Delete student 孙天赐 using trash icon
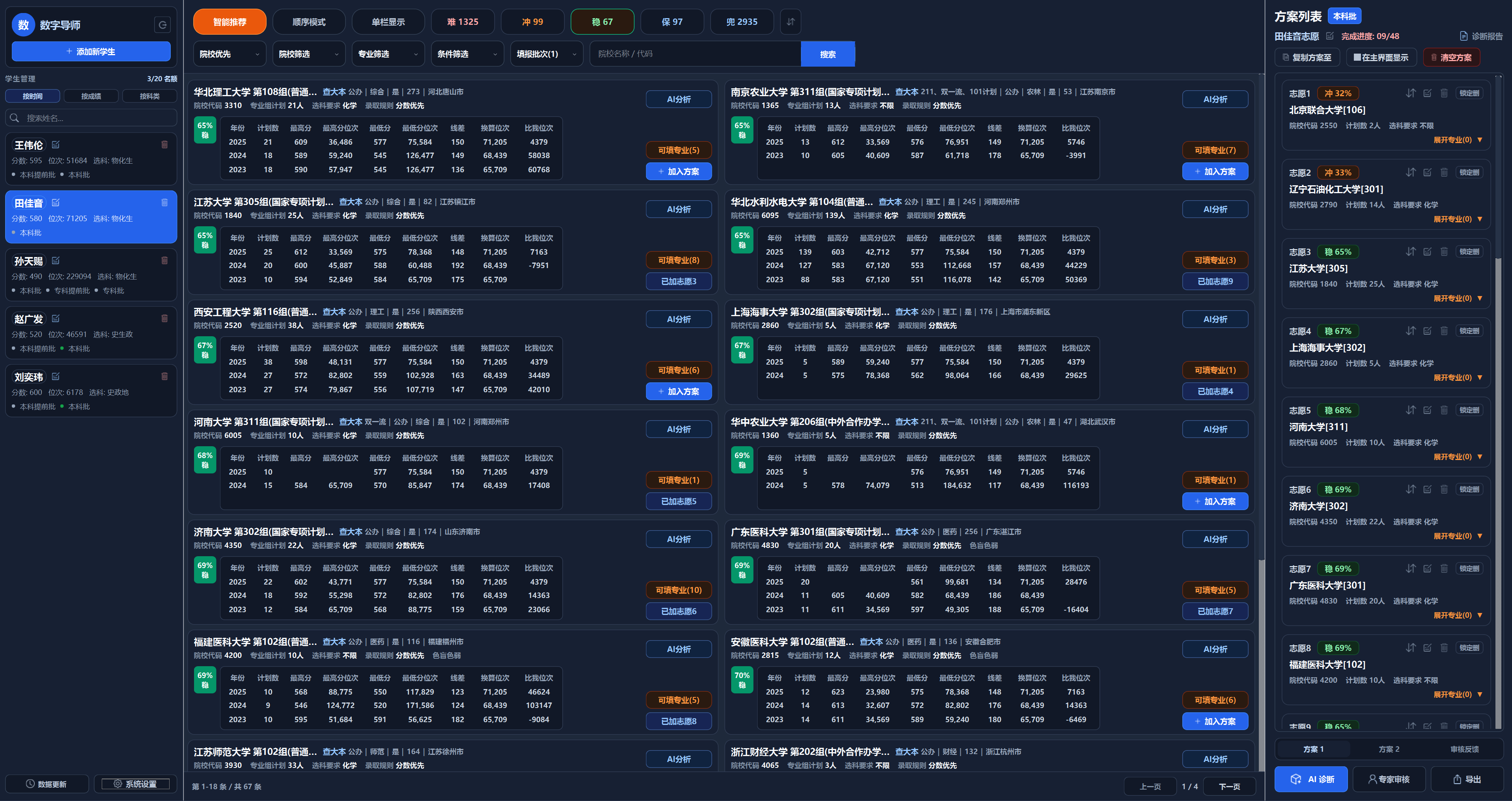This screenshot has width=1512, height=801. point(164,261)
